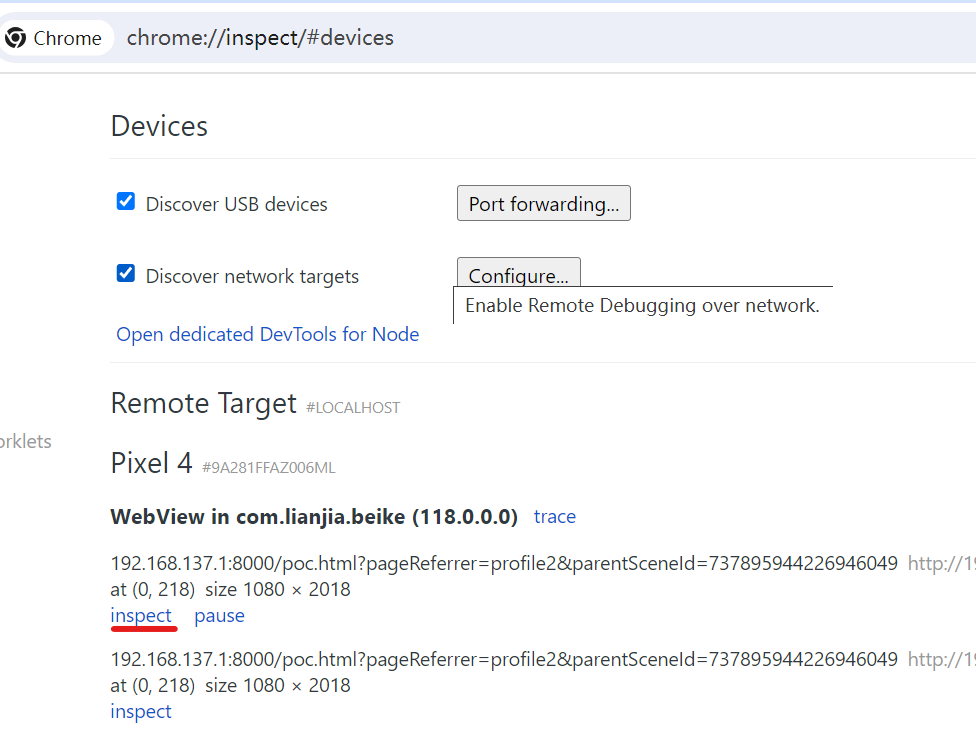Pause the first poc.html WebView target
Image resolution: width=976 pixels, height=748 pixels.
pos(219,615)
